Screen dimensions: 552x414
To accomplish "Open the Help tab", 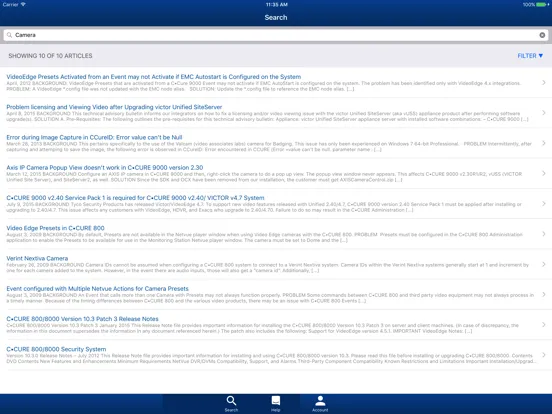I will (276, 403).
